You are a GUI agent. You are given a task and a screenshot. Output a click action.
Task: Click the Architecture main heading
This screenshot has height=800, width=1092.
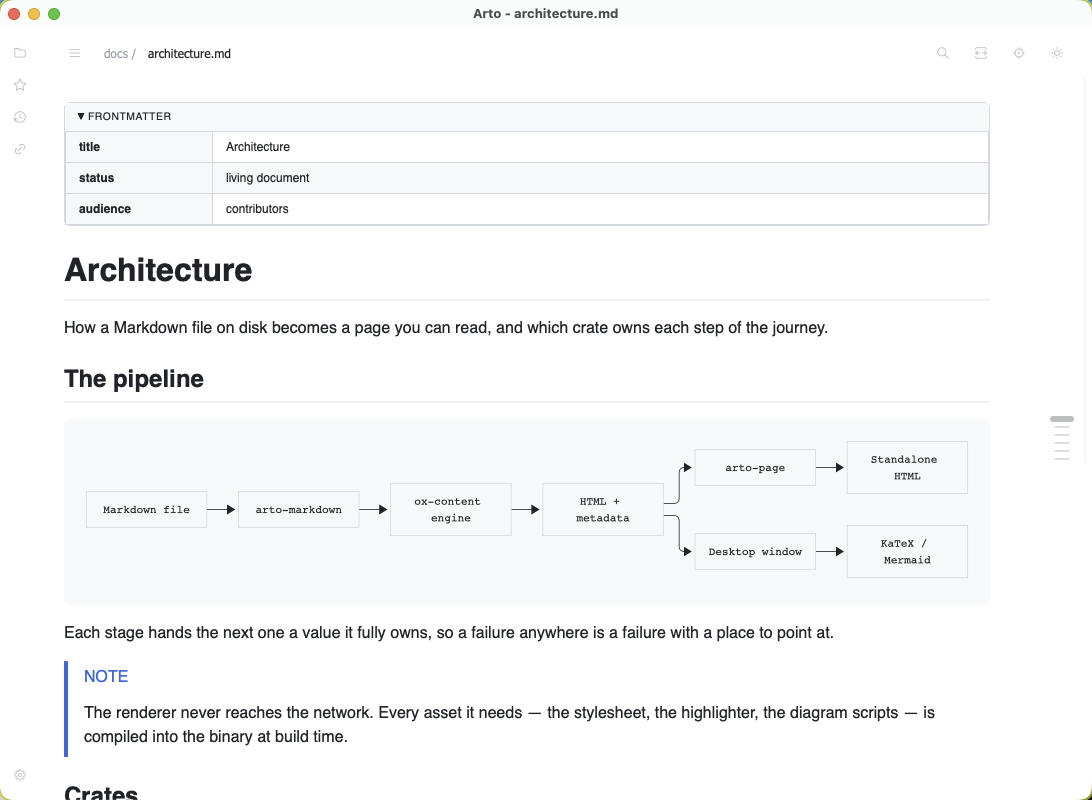click(158, 270)
